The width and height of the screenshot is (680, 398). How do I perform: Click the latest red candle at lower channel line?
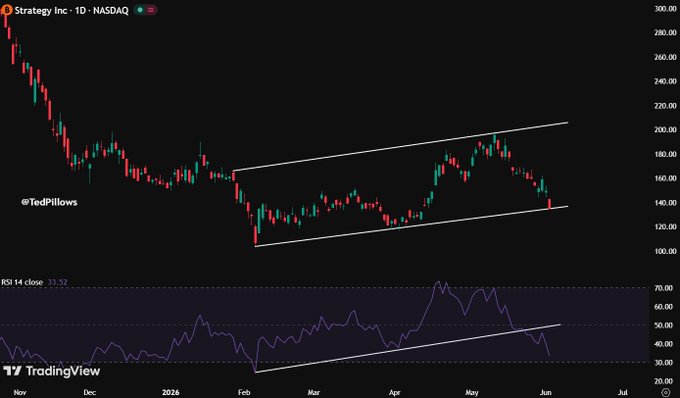coord(550,204)
